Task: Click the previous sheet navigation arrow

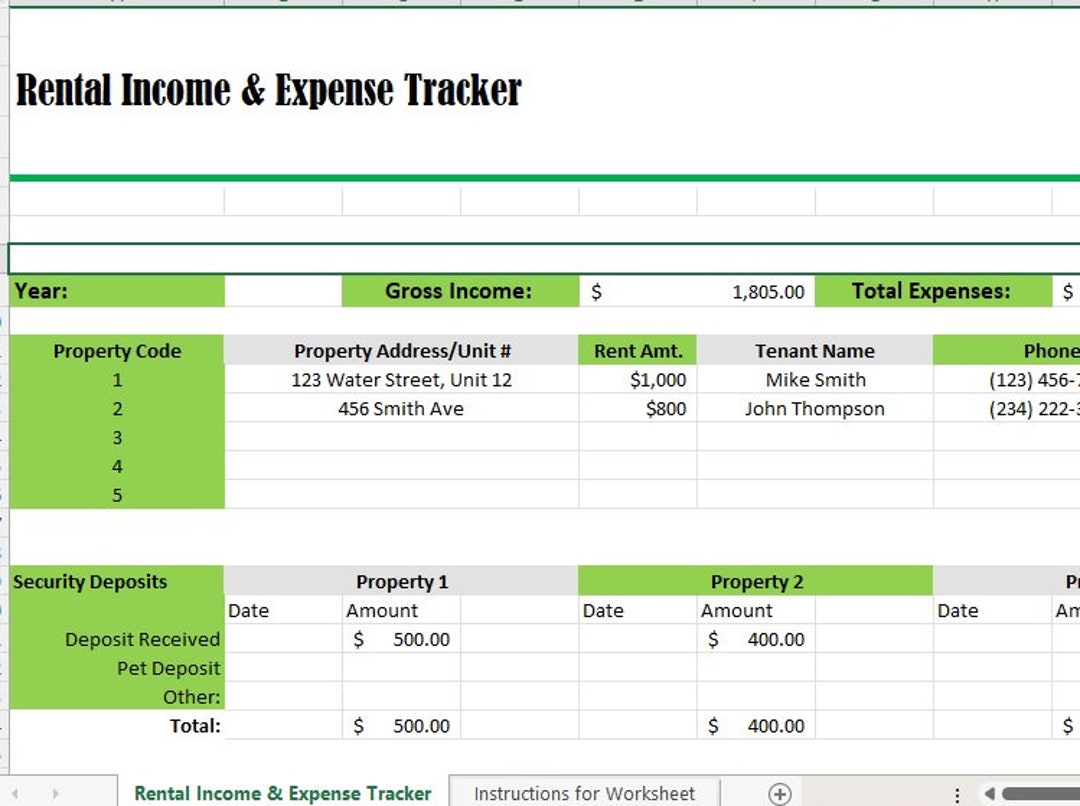Action: [x=17, y=792]
